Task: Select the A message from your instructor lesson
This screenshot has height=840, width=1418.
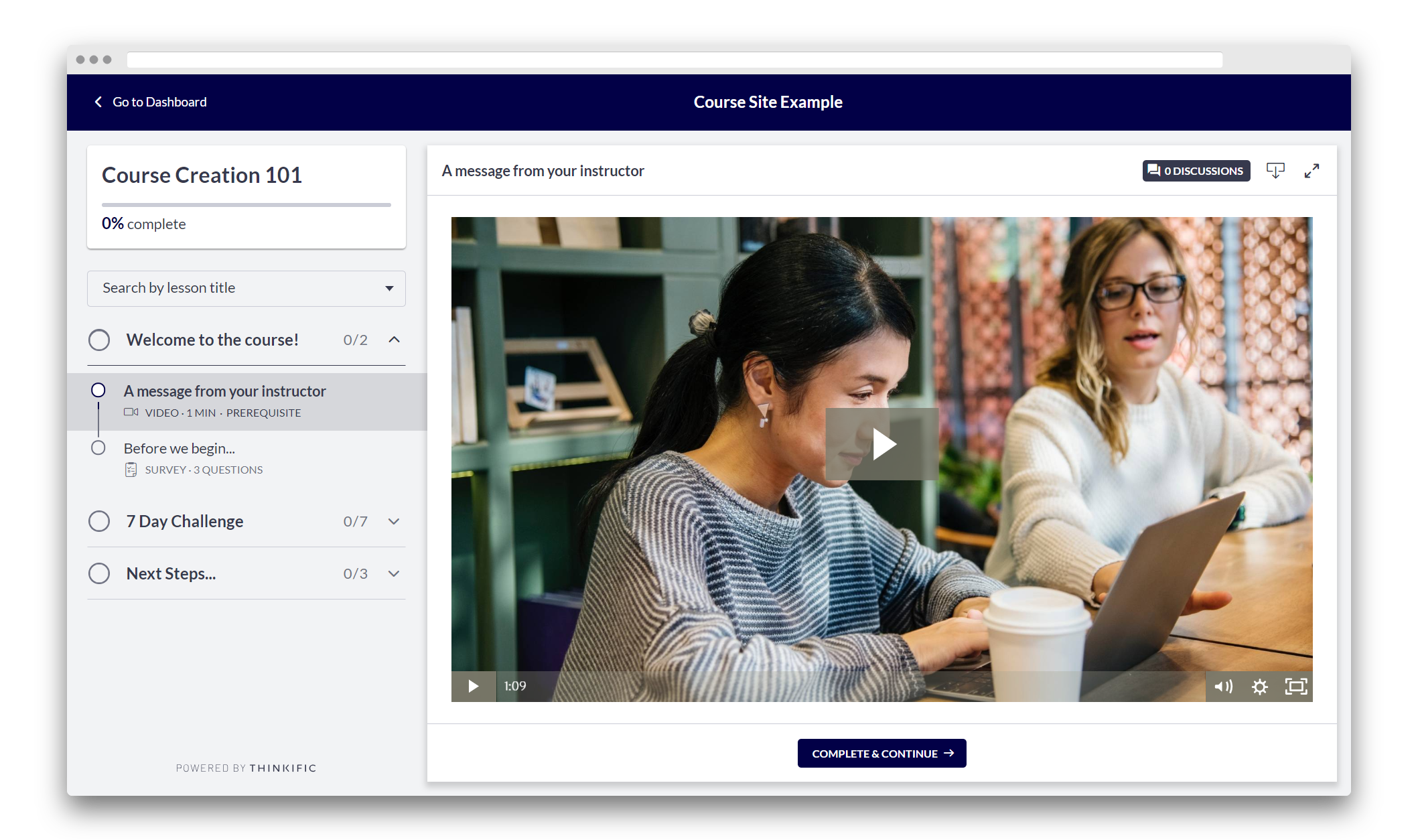Action: pos(225,391)
